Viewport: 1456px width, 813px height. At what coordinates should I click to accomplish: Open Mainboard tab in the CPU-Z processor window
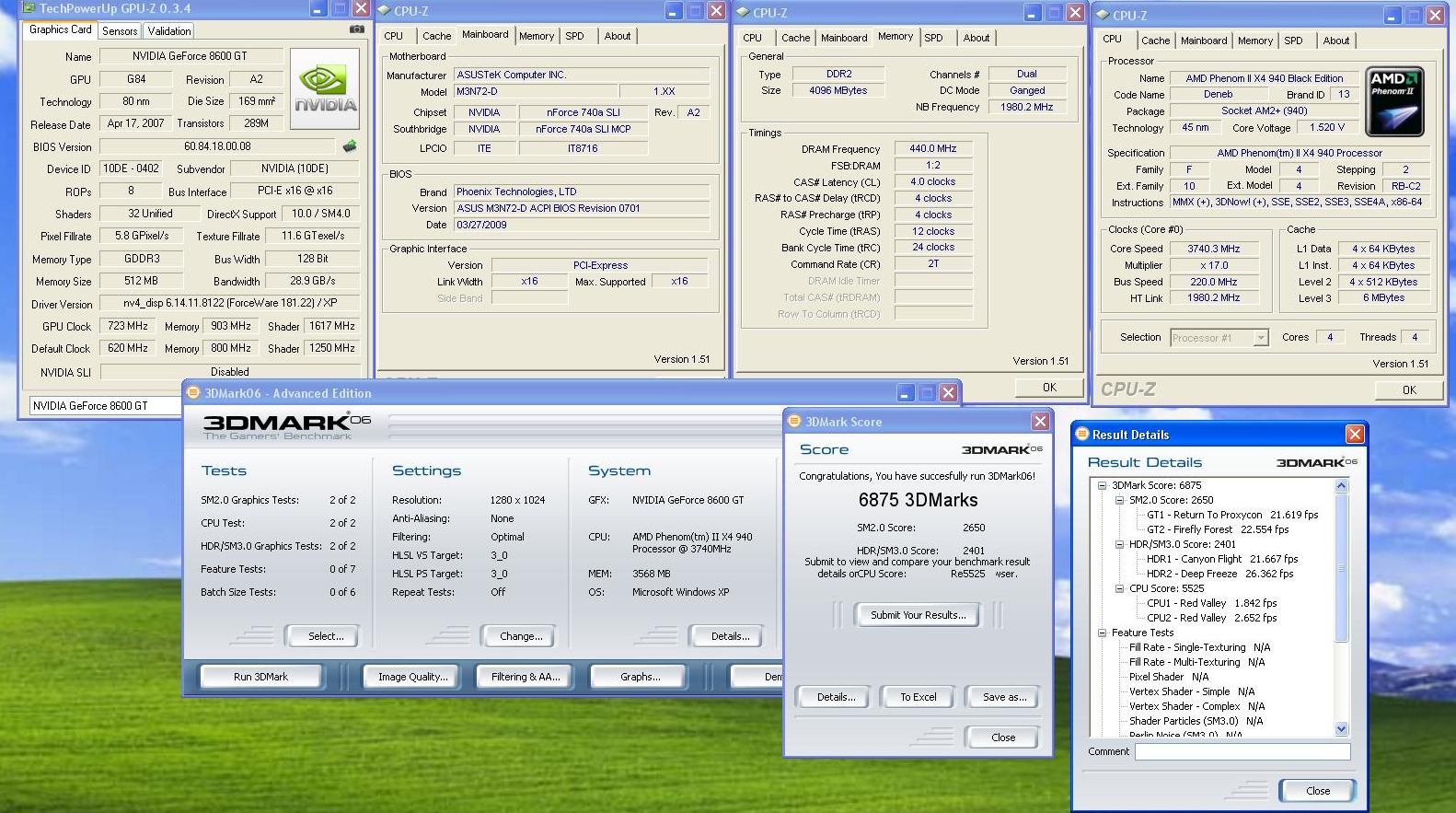1204,41
